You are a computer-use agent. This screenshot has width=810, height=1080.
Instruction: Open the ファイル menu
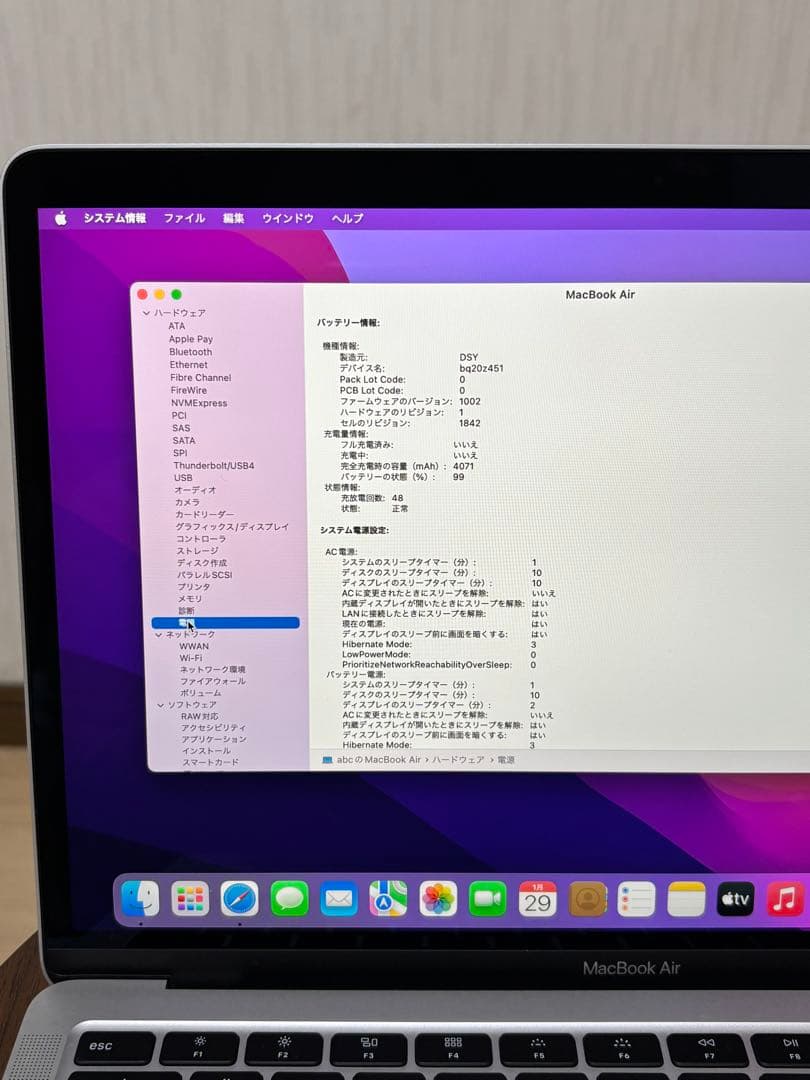(x=184, y=217)
